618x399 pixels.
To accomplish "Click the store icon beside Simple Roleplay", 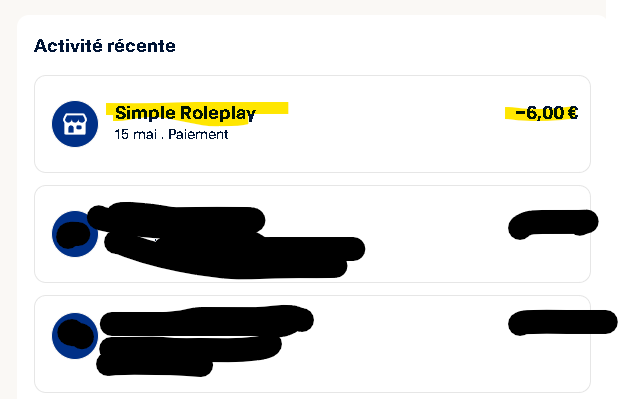I will pos(75,124).
